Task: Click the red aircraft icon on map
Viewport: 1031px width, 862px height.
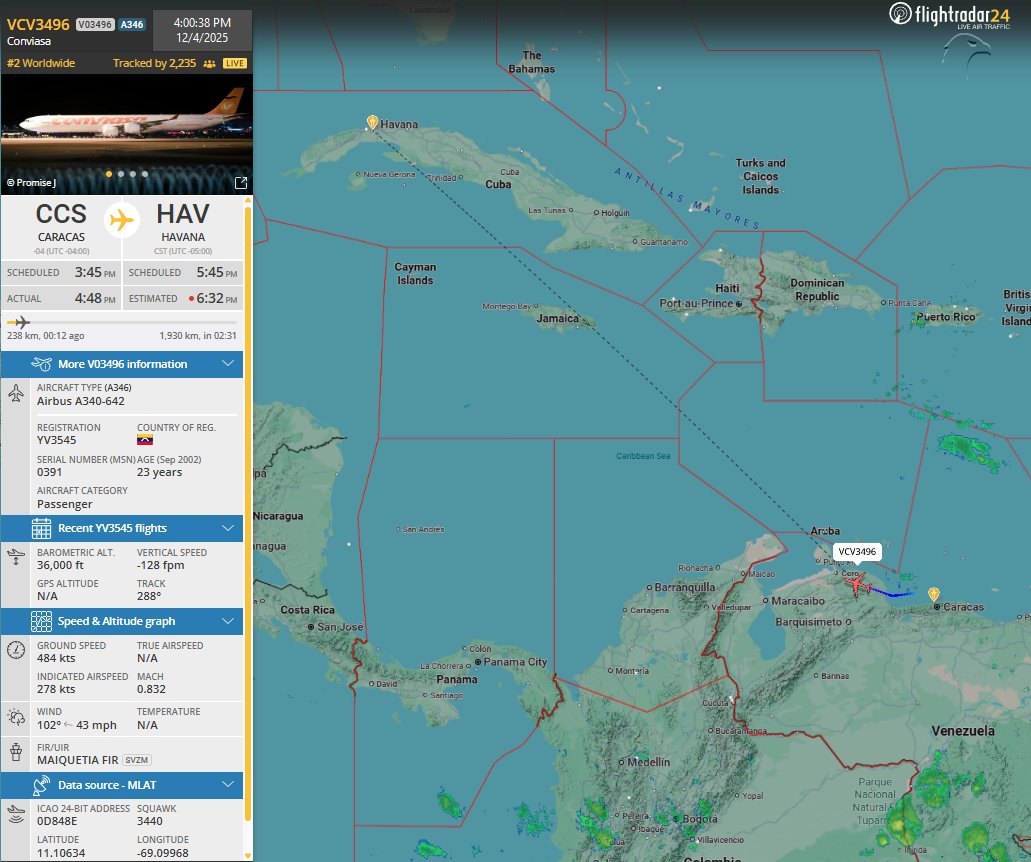Action: click(857, 583)
